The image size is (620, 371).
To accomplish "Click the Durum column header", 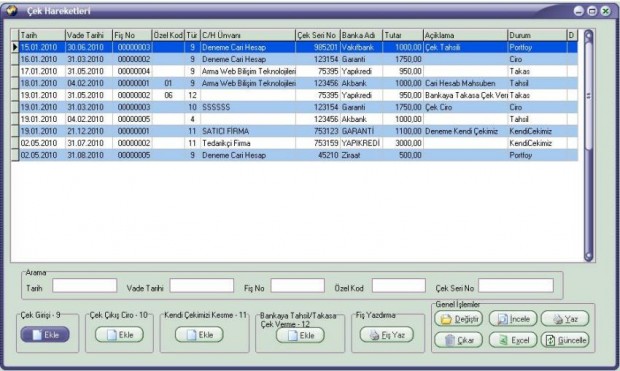I will pyautogui.click(x=537, y=35).
